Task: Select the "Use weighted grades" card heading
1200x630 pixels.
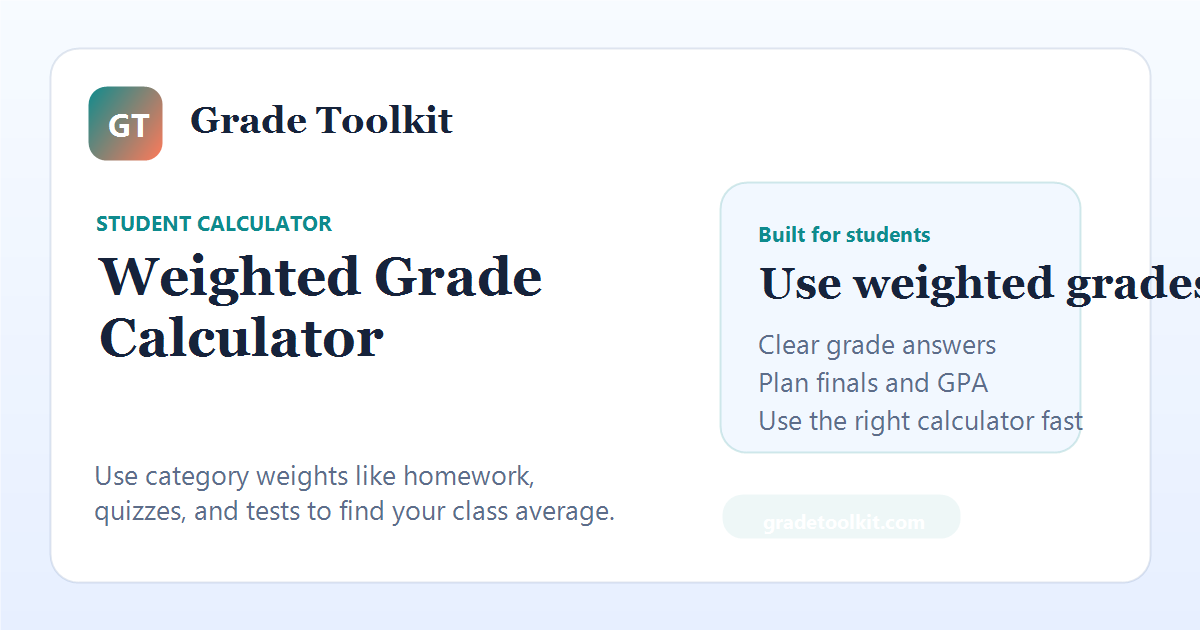Action: 980,284
